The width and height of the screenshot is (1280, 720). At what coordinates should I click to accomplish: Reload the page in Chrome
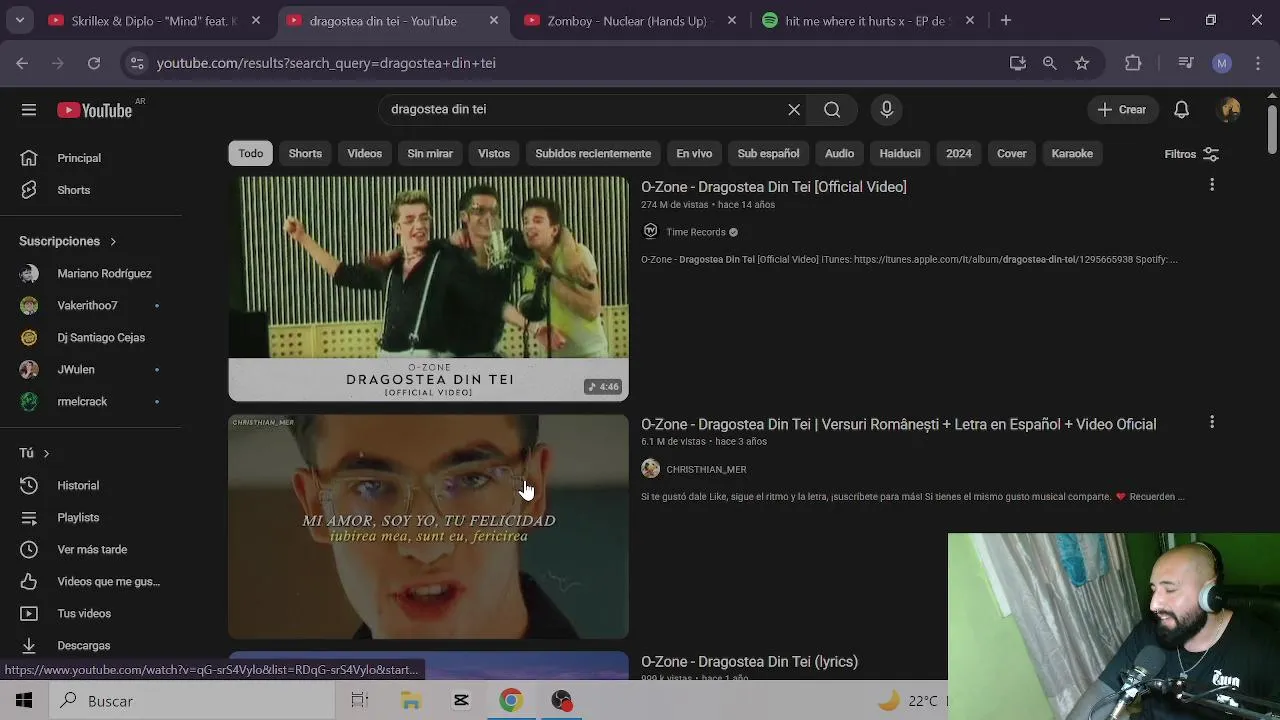(x=93, y=63)
